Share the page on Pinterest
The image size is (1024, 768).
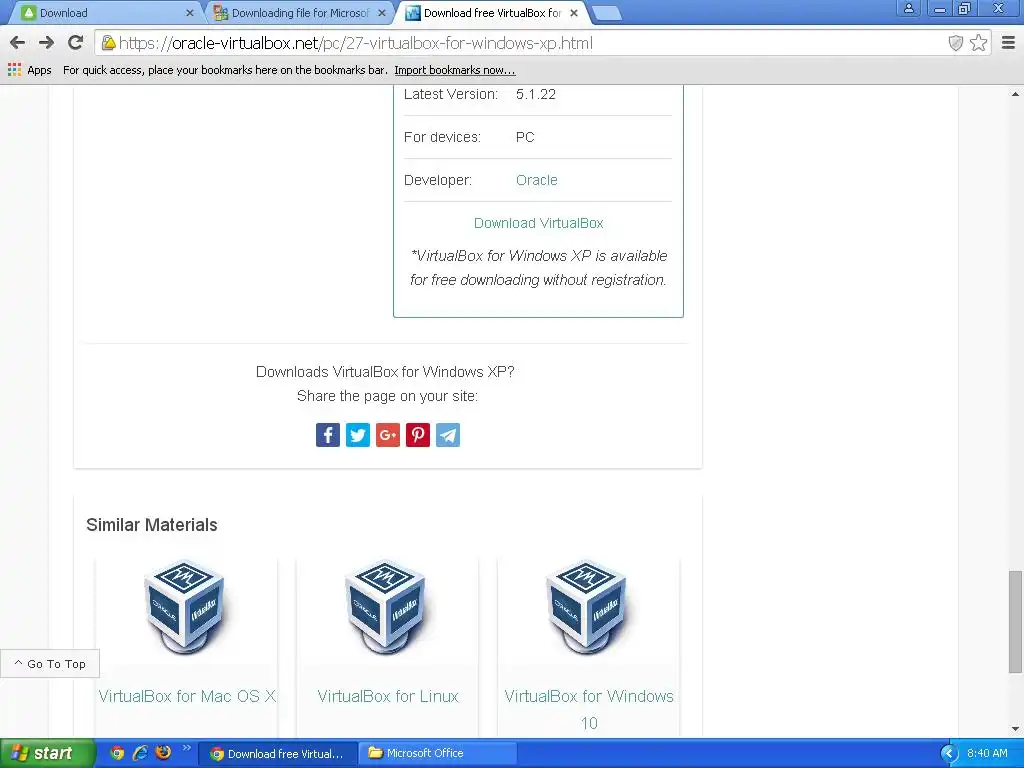pyautogui.click(x=418, y=435)
